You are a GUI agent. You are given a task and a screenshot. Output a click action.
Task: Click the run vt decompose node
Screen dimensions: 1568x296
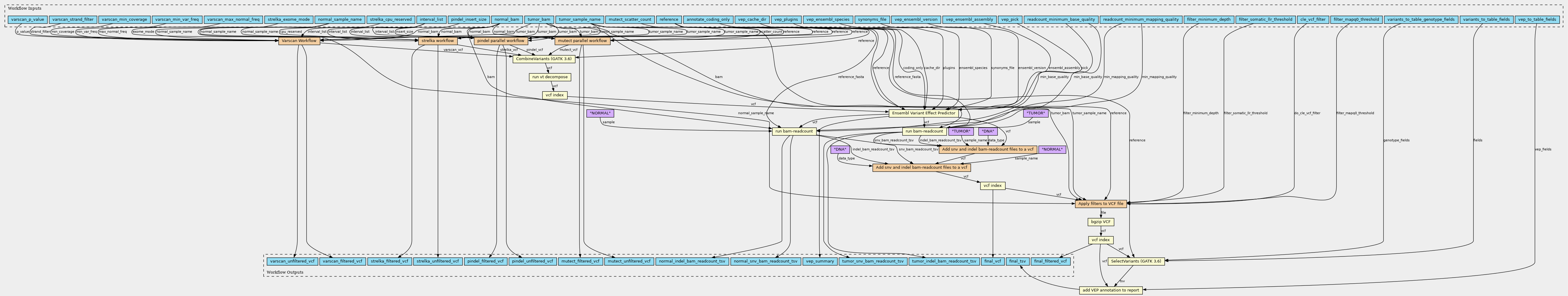(x=550, y=77)
